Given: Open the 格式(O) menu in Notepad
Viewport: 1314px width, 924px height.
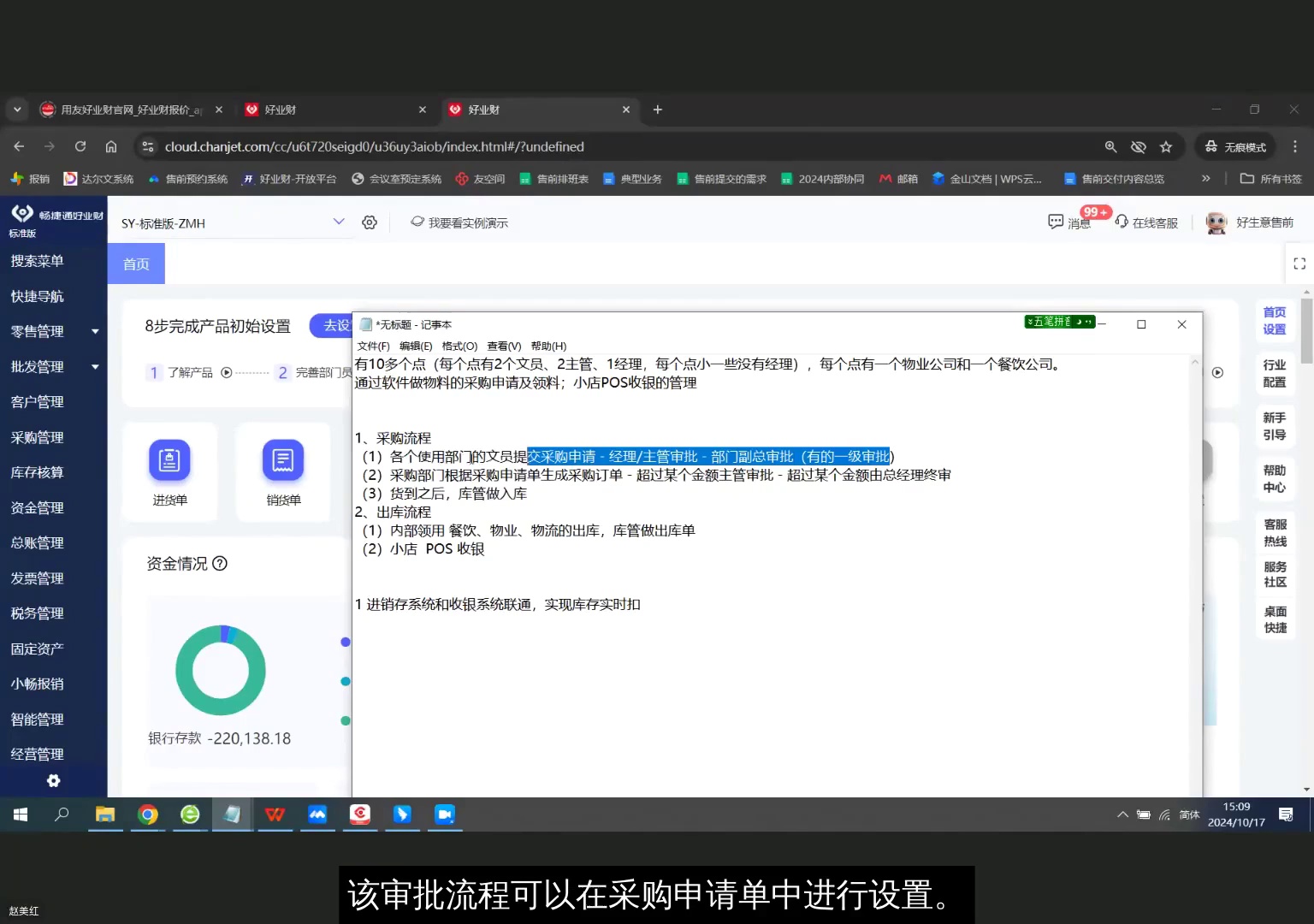Looking at the screenshot, I should [x=459, y=346].
